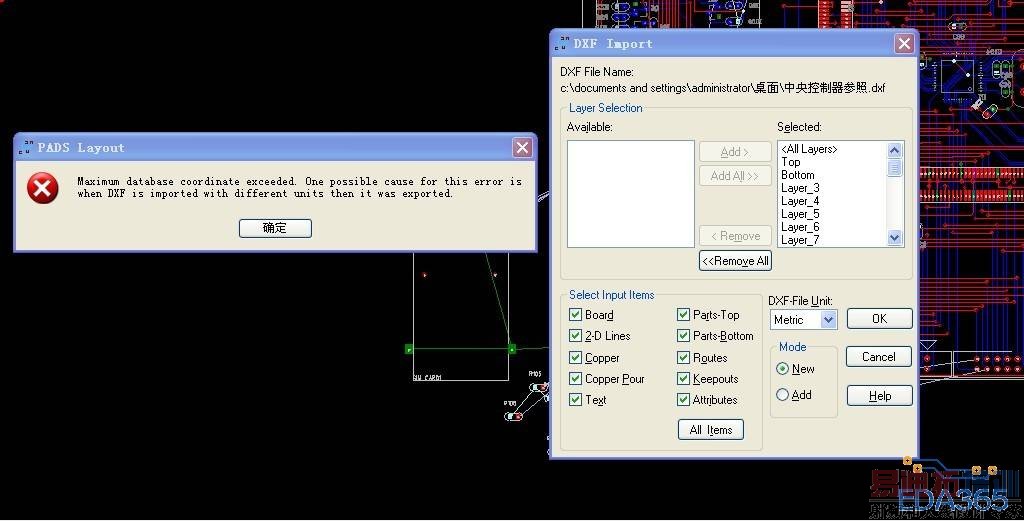Toggle the Routes checkbox

tap(683, 357)
